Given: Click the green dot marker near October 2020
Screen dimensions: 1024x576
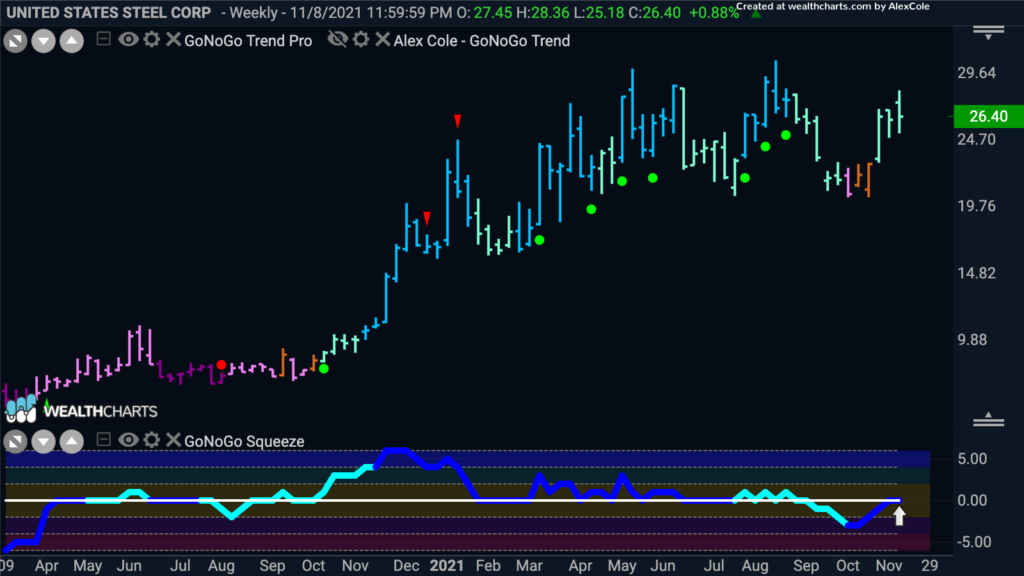Looking at the screenshot, I should click(x=323, y=368).
